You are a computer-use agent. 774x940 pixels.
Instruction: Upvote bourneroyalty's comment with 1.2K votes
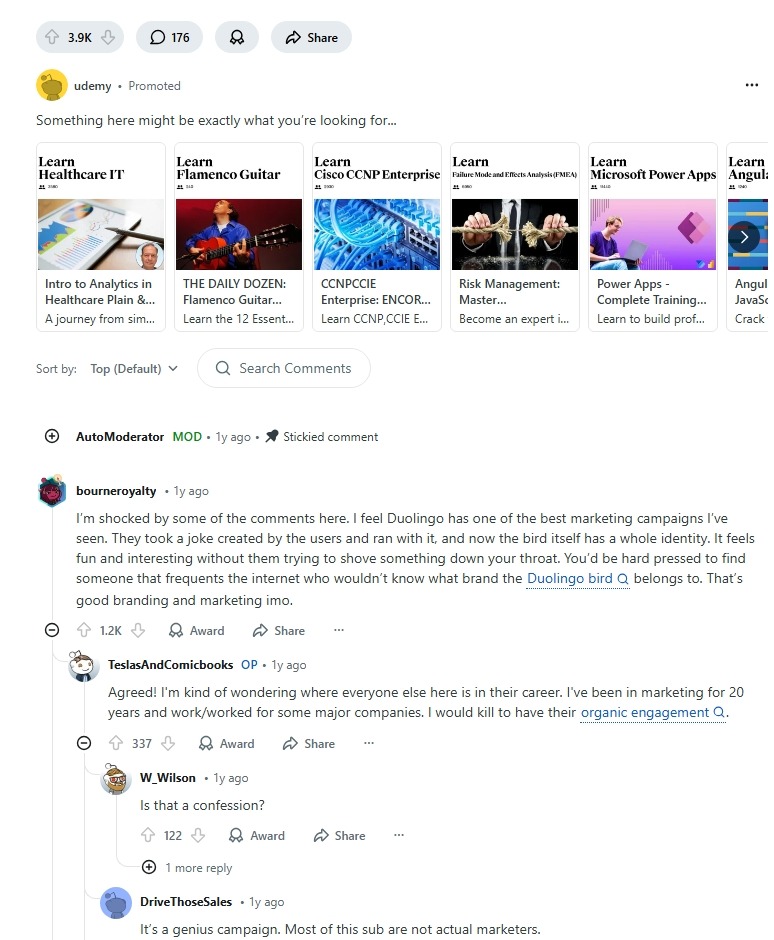[83, 630]
